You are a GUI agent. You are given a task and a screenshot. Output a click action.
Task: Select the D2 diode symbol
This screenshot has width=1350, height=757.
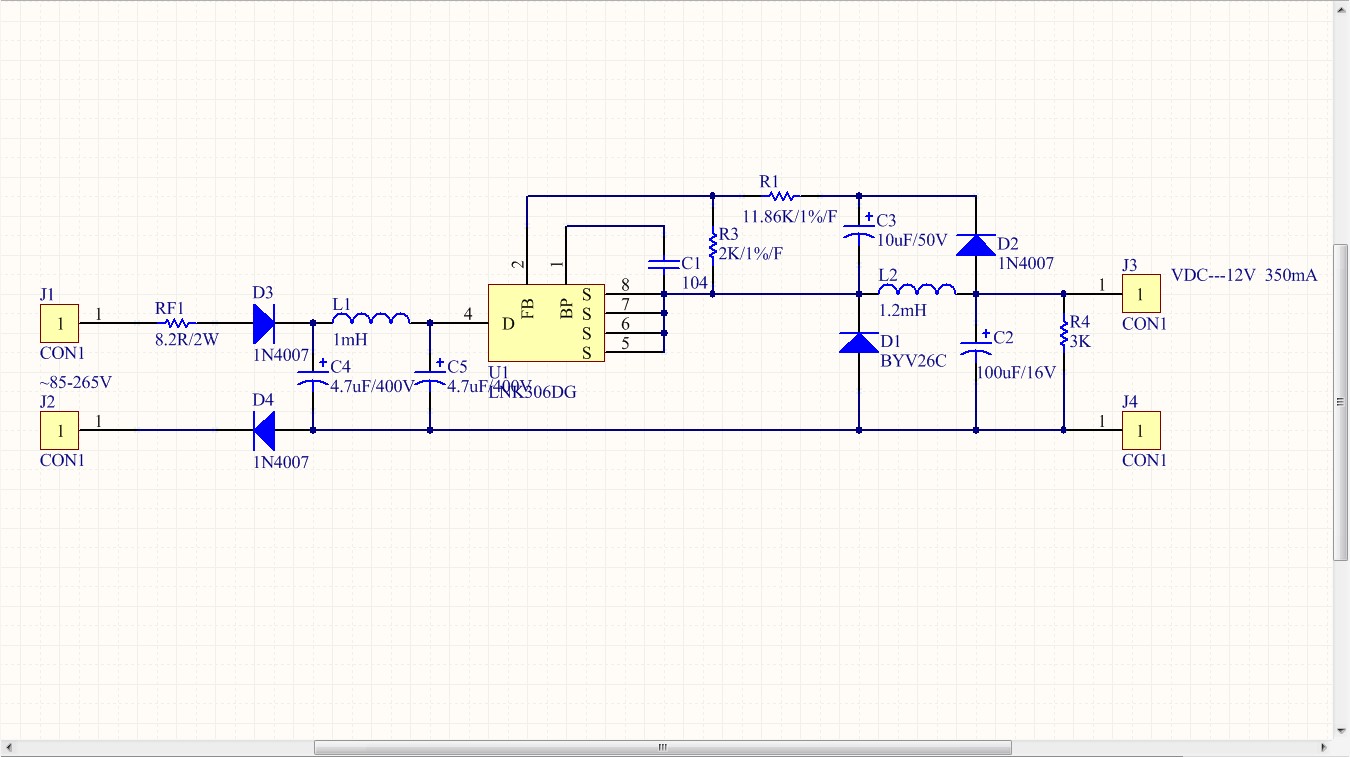[975, 245]
